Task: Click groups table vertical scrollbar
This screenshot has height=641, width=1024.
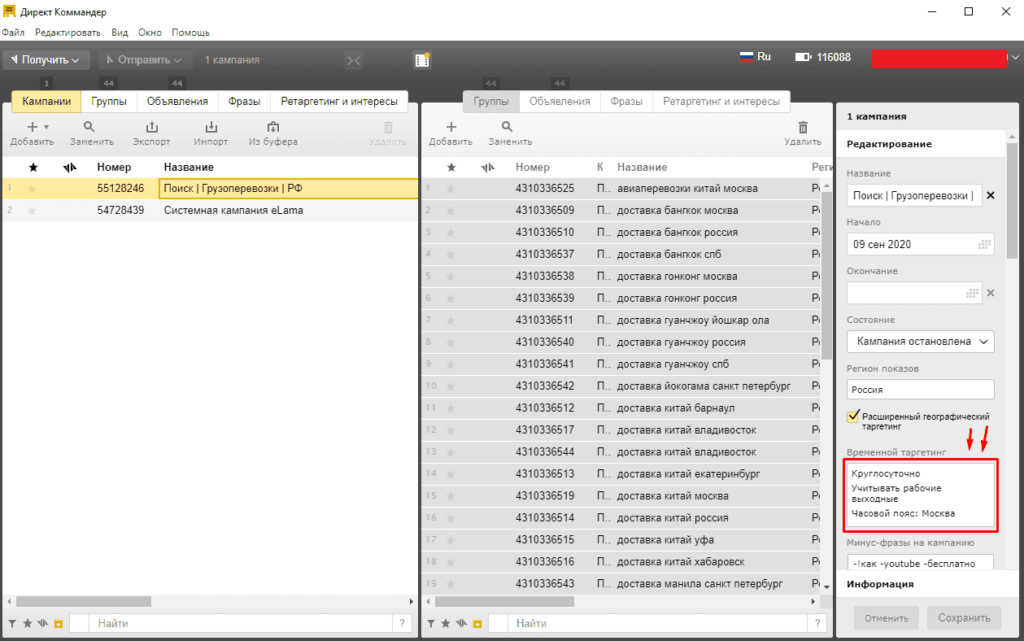Action: pos(826,274)
